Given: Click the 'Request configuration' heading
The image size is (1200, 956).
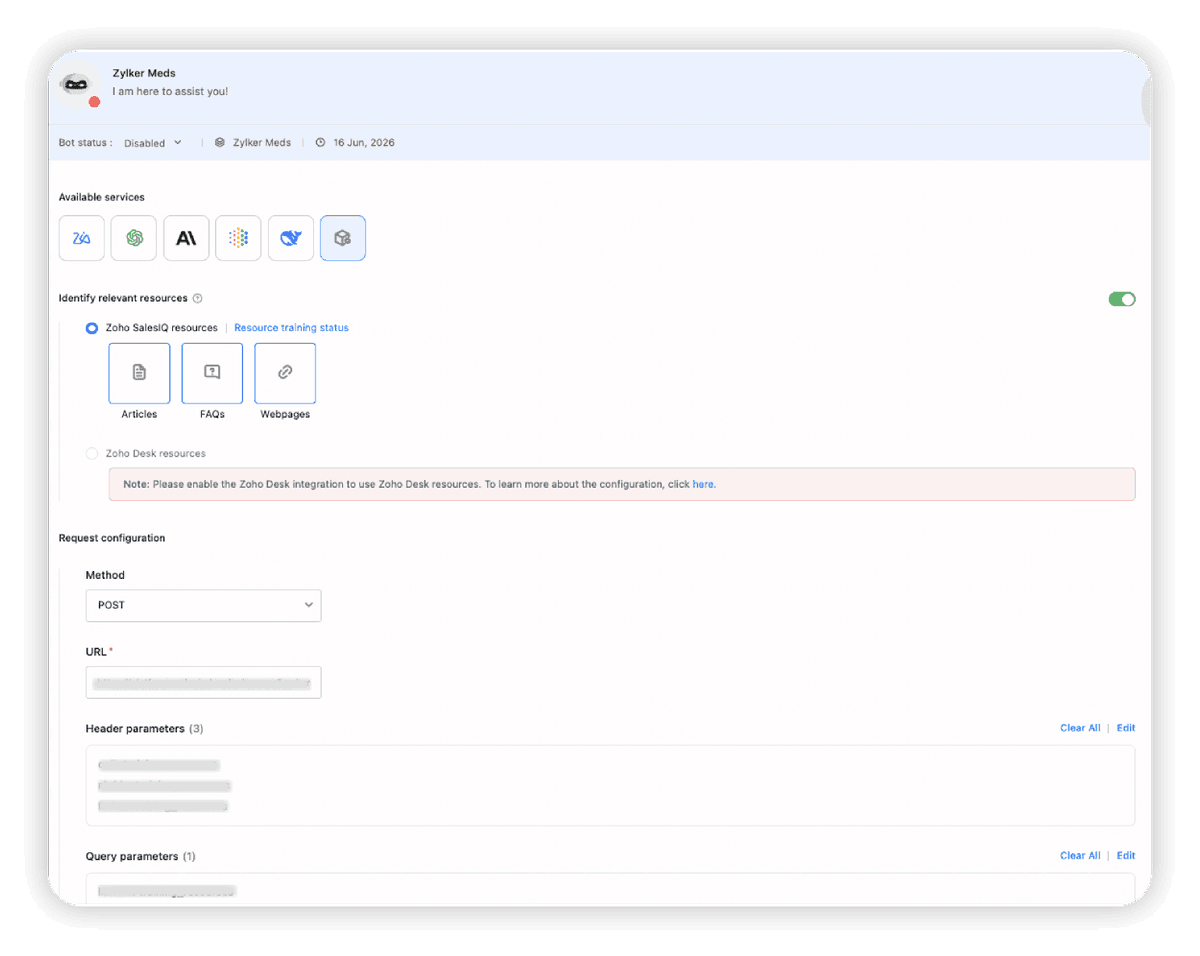Looking at the screenshot, I should coord(112,538).
